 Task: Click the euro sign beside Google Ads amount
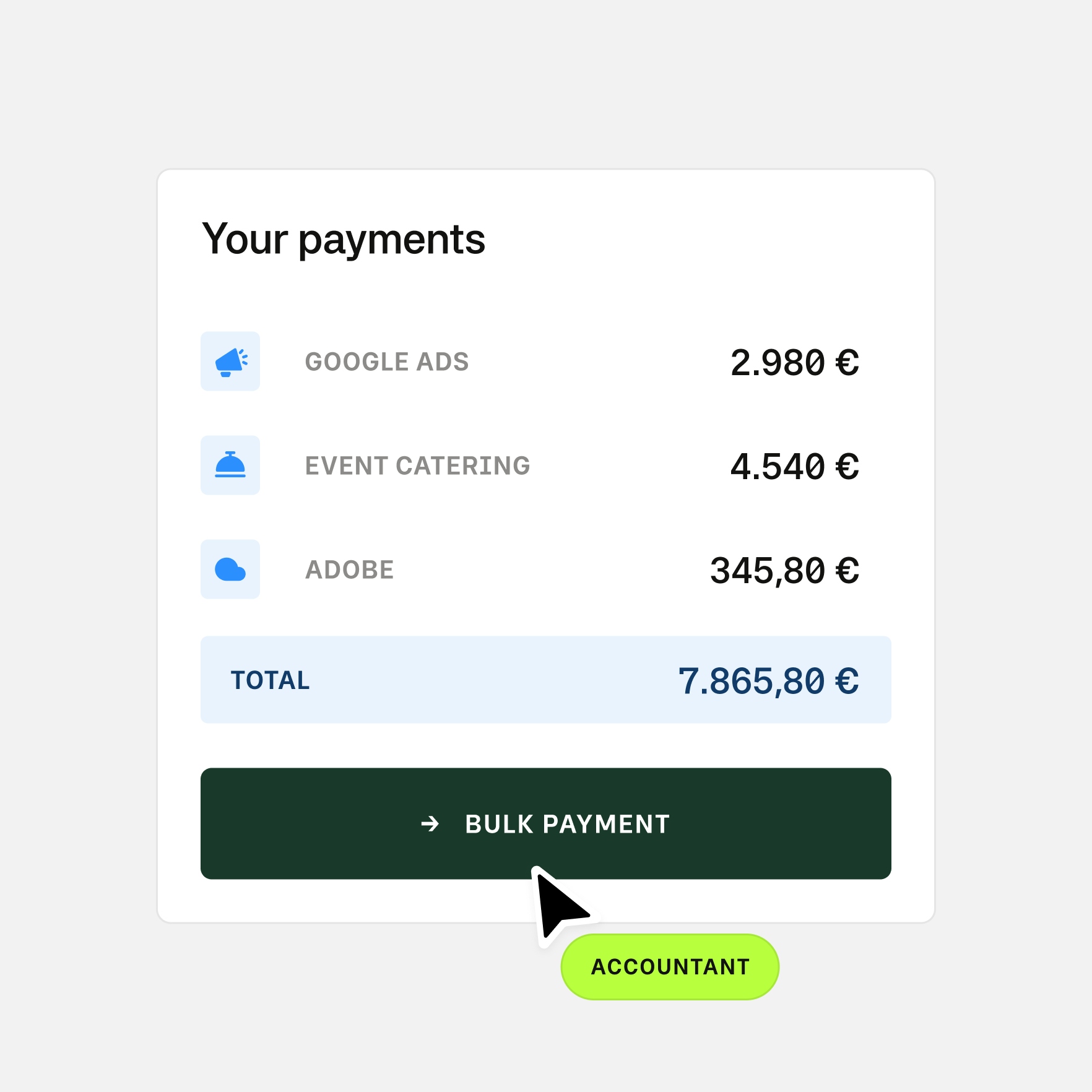[847, 363]
